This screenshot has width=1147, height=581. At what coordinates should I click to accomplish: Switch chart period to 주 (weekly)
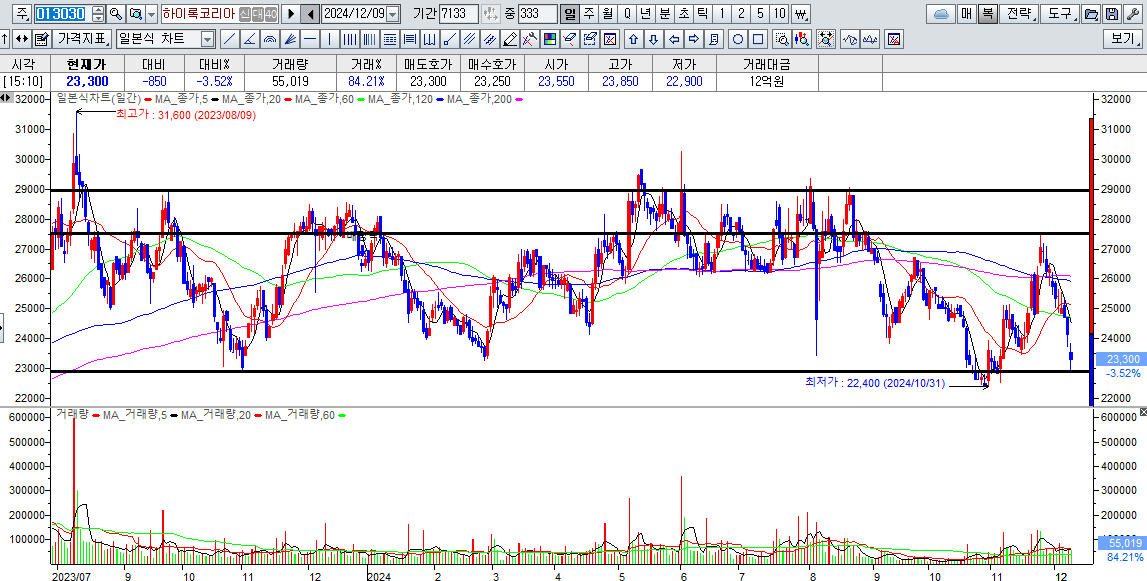(x=588, y=14)
